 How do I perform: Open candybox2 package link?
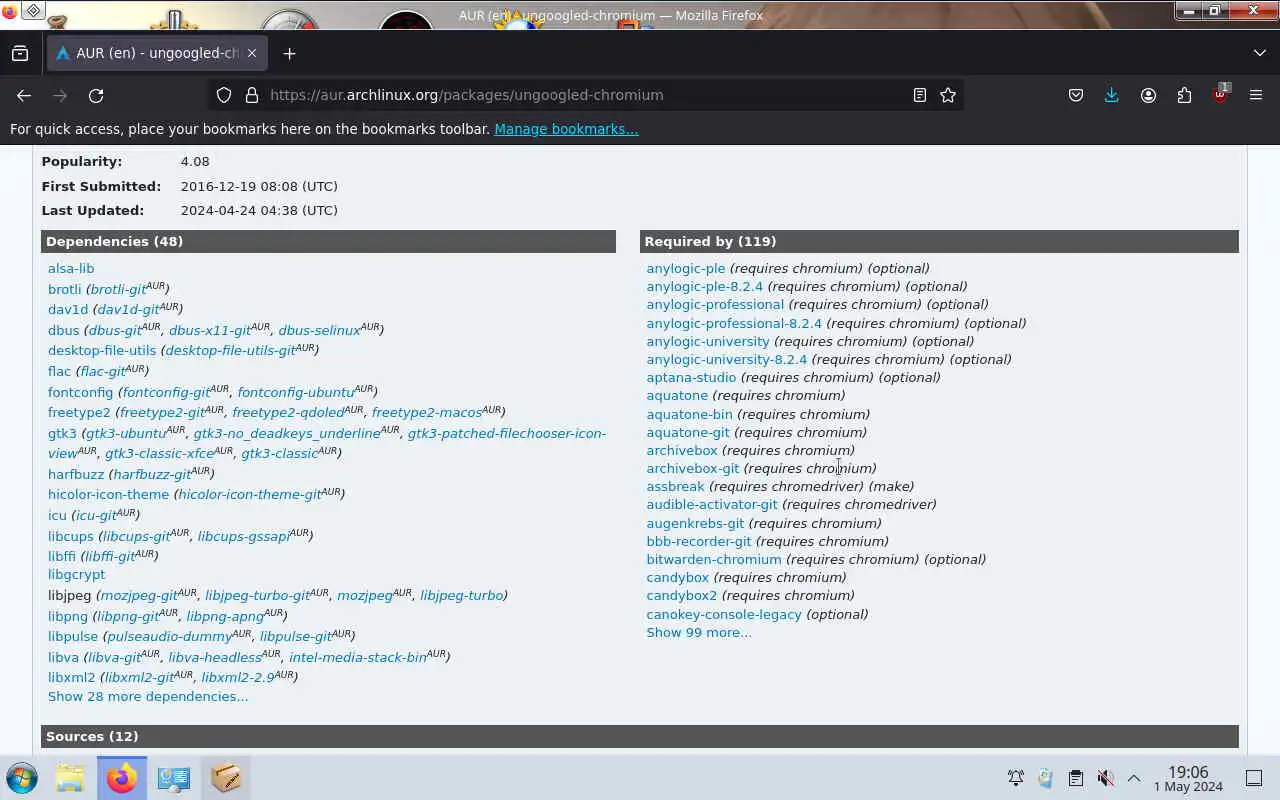click(681, 595)
